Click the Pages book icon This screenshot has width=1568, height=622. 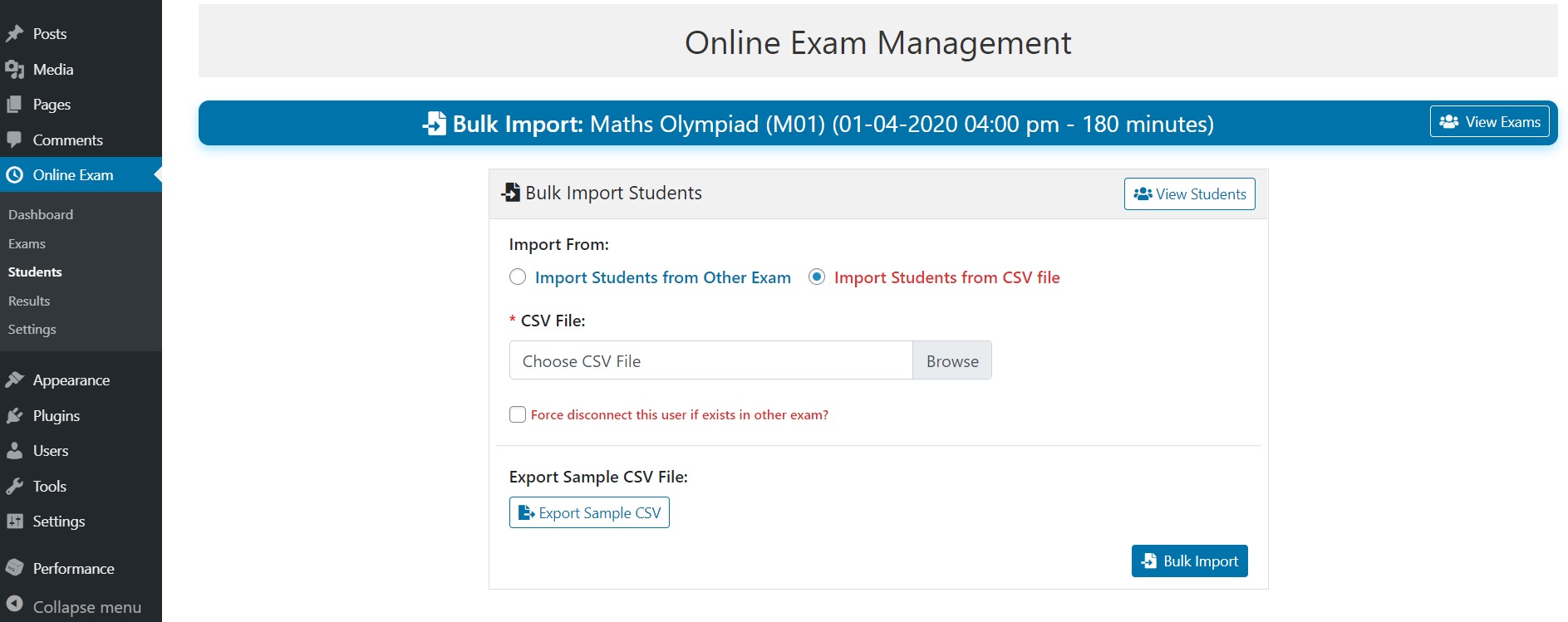click(x=17, y=104)
